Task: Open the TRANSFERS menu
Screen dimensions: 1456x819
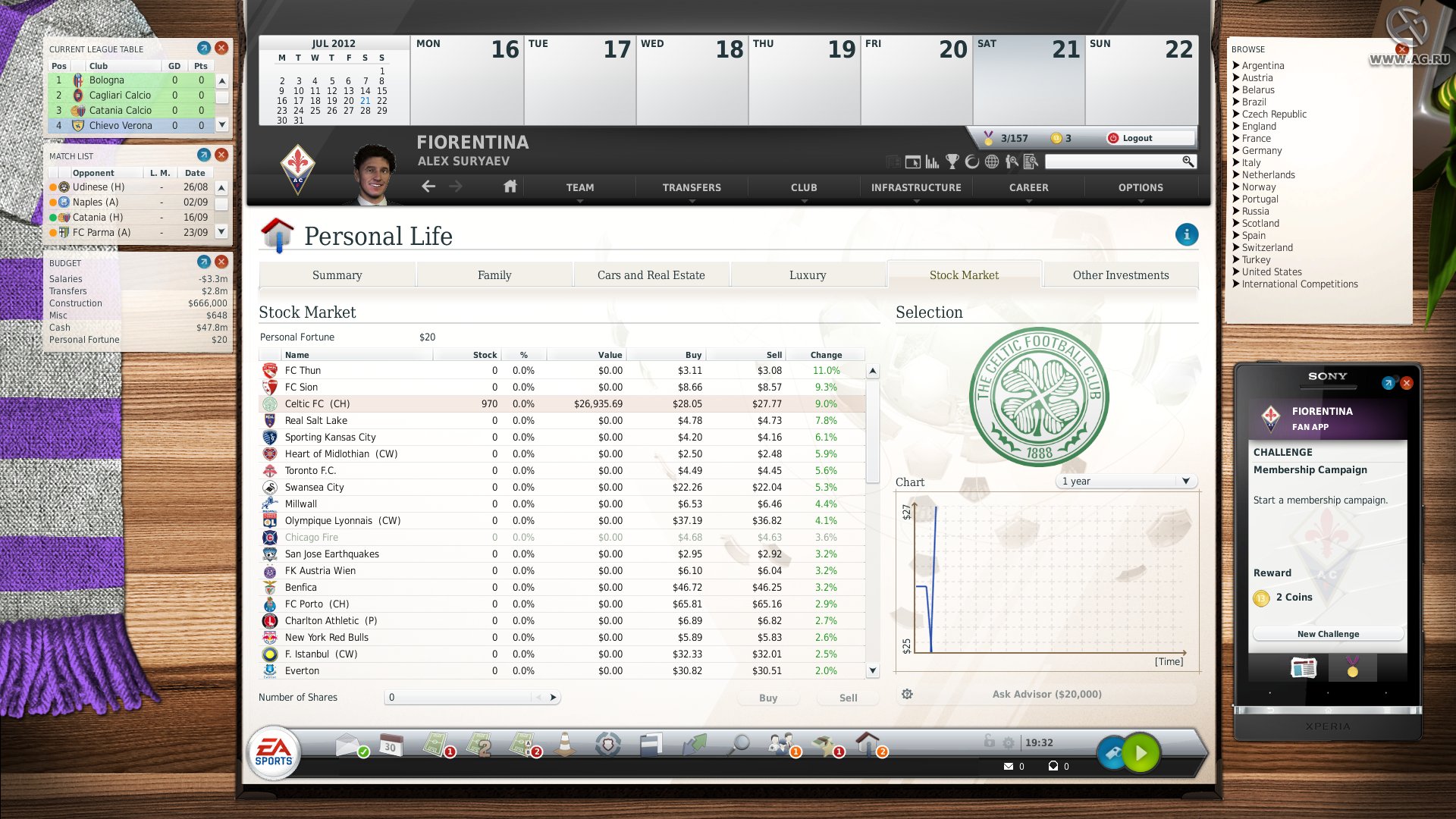Action: click(692, 188)
